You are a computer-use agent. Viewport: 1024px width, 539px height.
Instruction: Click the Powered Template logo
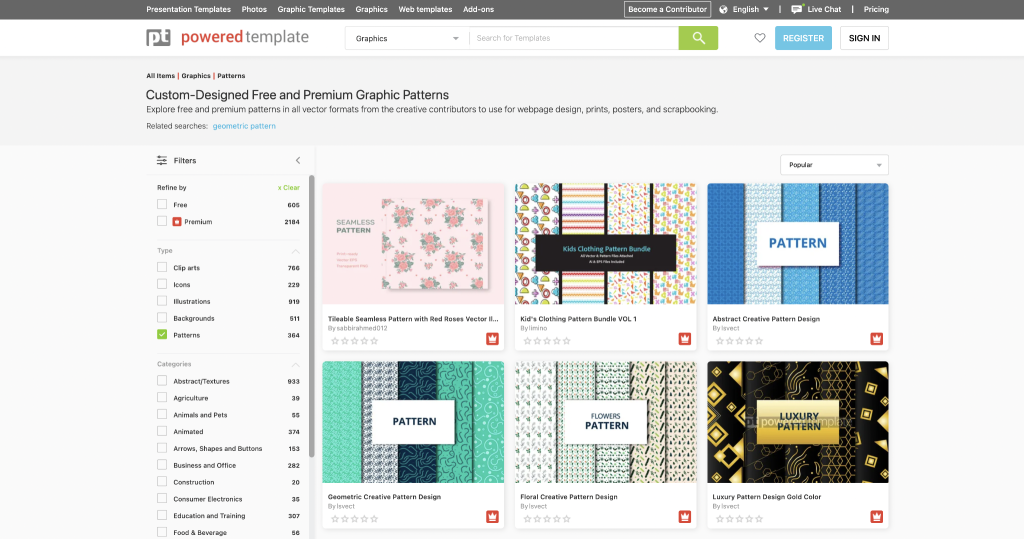click(227, 38)
